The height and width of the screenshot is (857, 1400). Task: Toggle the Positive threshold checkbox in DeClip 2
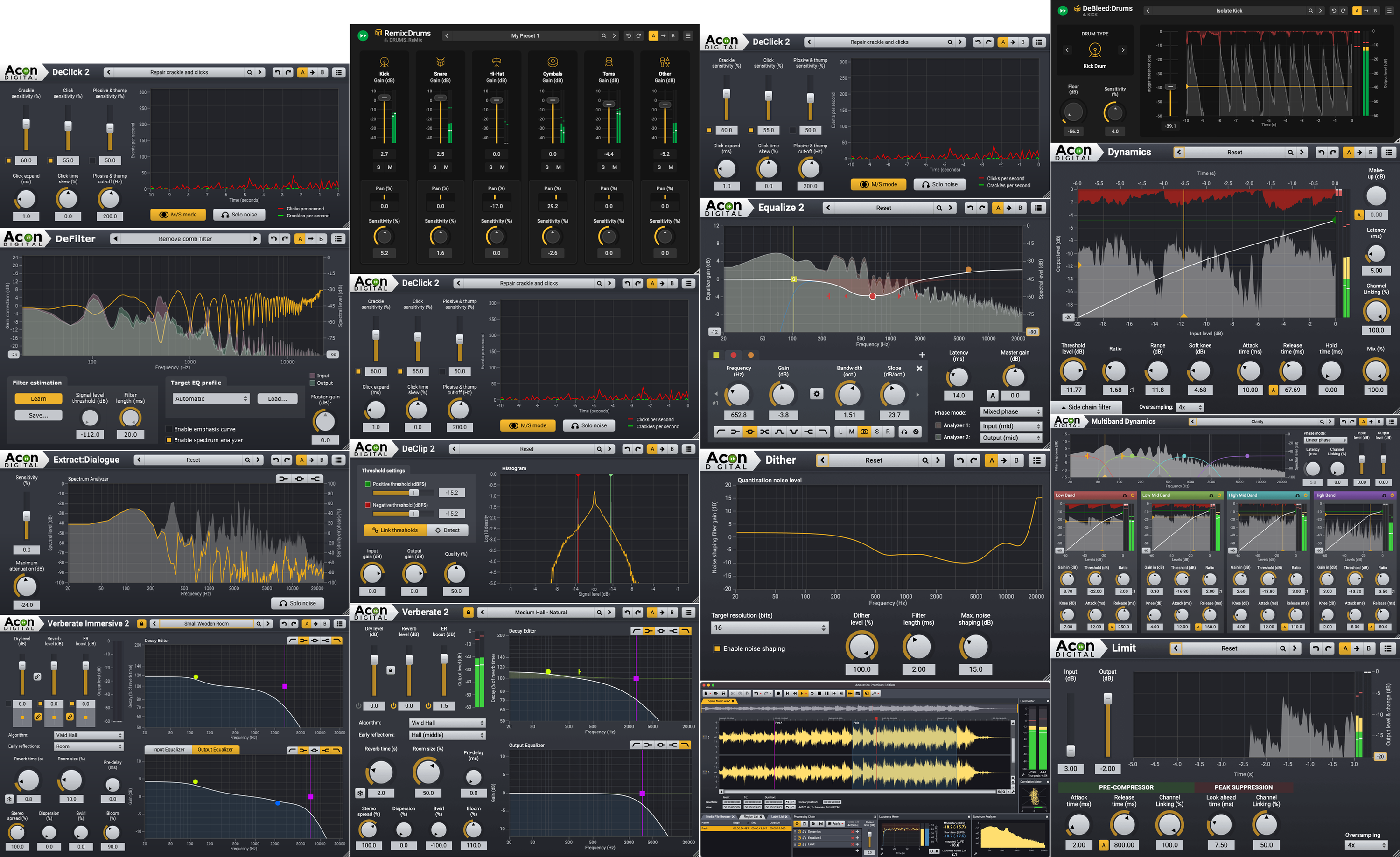pyautogui.click(x=368, y=484)
